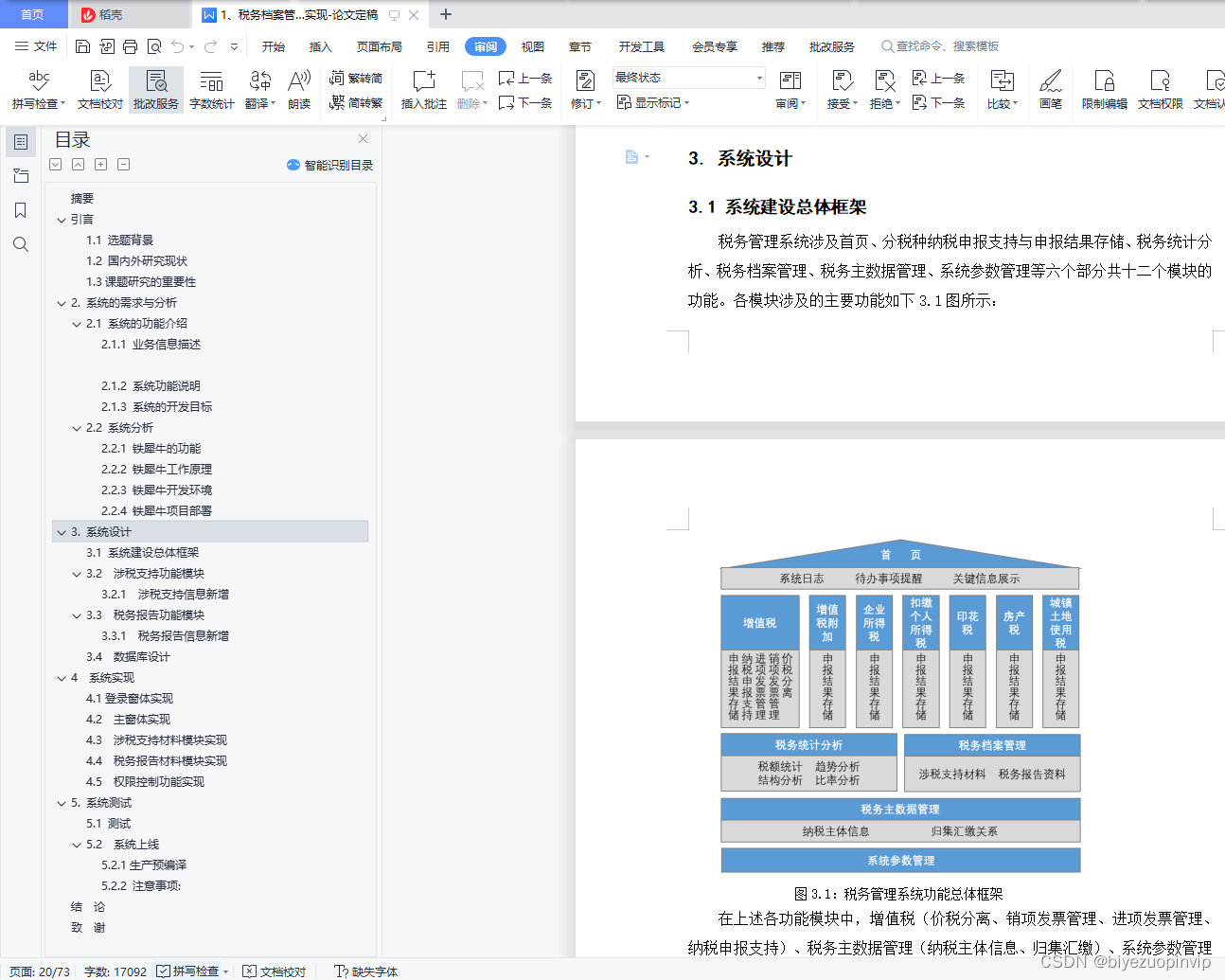Open the bookmark sidebar icon
Viewport: 1225px width, 980px height.
(21, 210)
